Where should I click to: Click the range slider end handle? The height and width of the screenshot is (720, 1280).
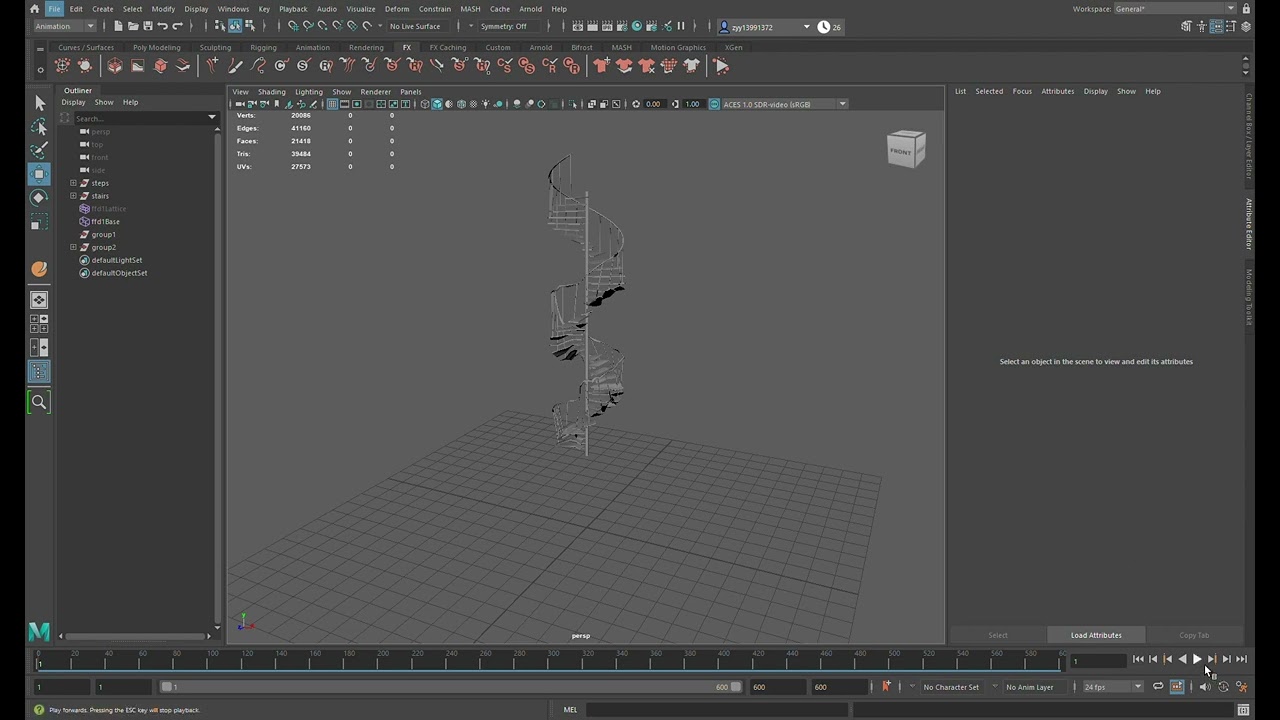point(736,687)
